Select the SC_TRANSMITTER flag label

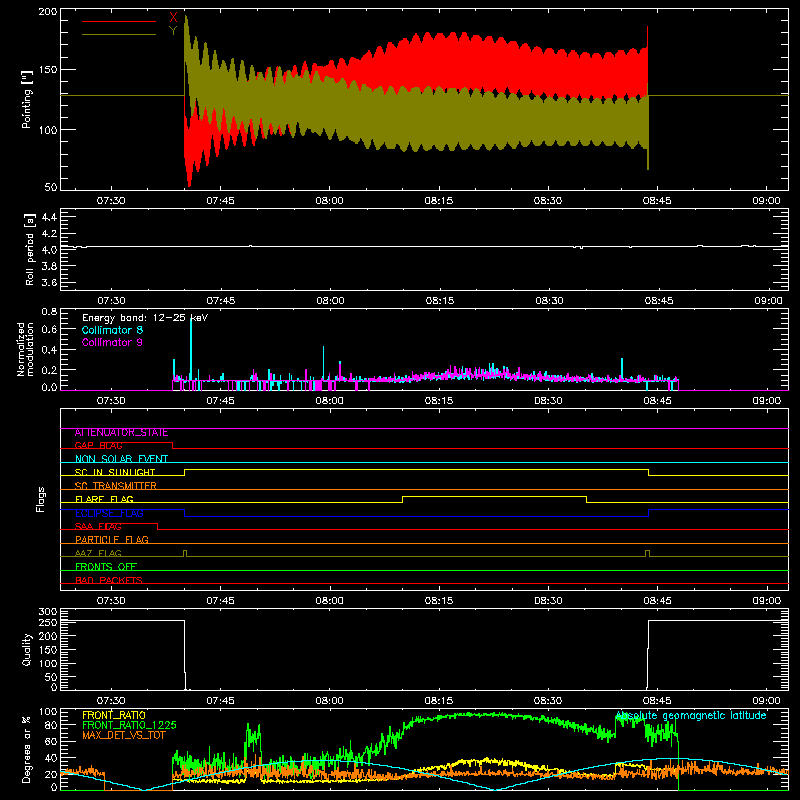pos(116,486)
